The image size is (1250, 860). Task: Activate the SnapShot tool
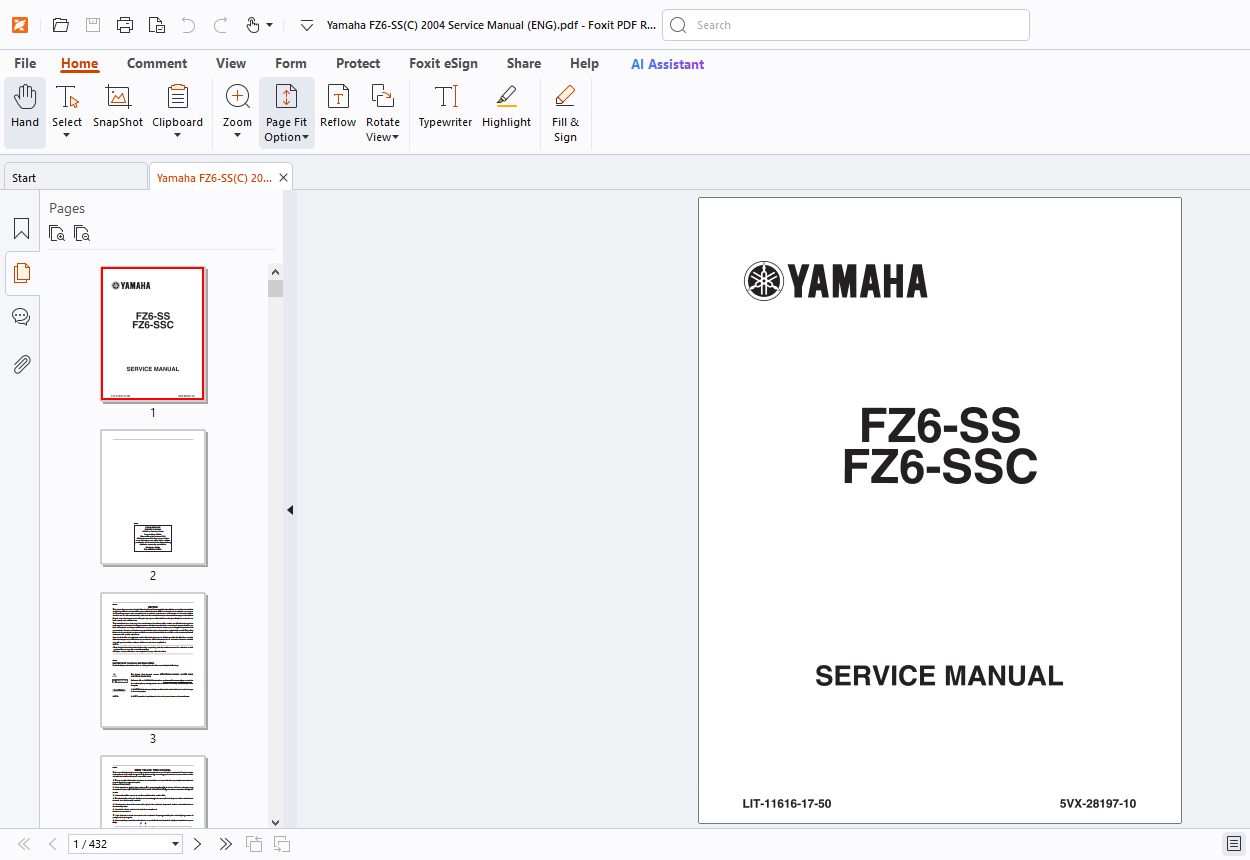(x=118, y=107)
